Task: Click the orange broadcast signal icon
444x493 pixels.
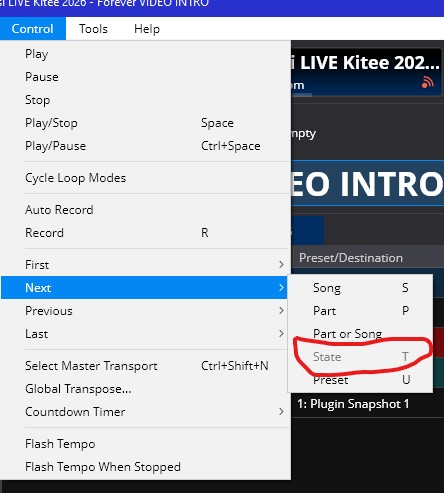Action: 428,82
